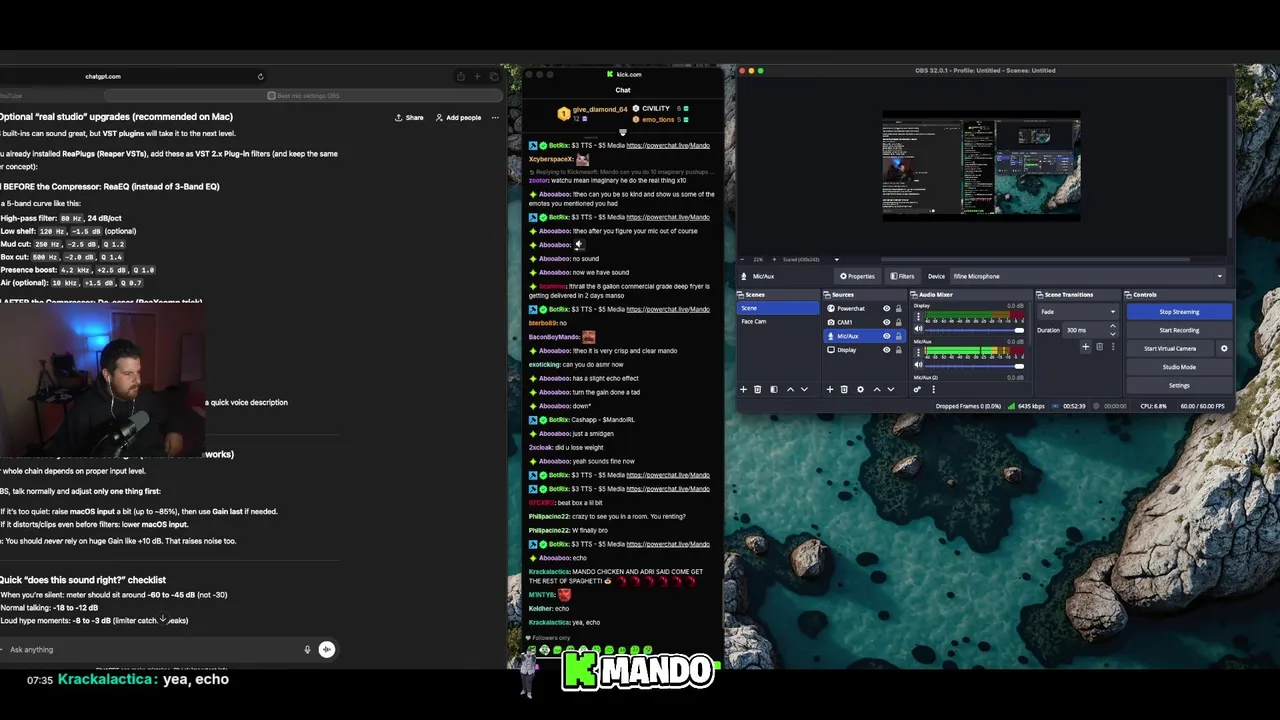Add a new scene with plus icon
The height and width of the screenshot is (720, 1280).
coord(743,389)
